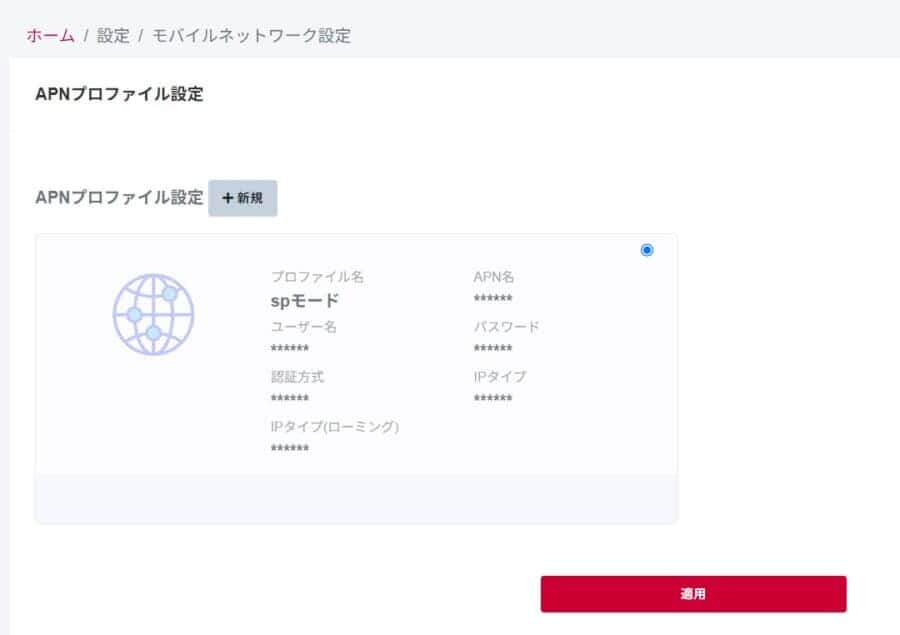Click the empty footer strip of profile card
This screenshot has height=635, width=900.
click(x=356, y=499)
